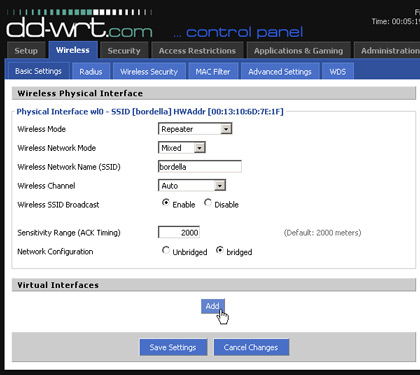Image resolution: width=420 pixels, height=375 pixels.
Task: Open the Radius sub-tab
Action: pyautogui.click(x=91, y=71)
